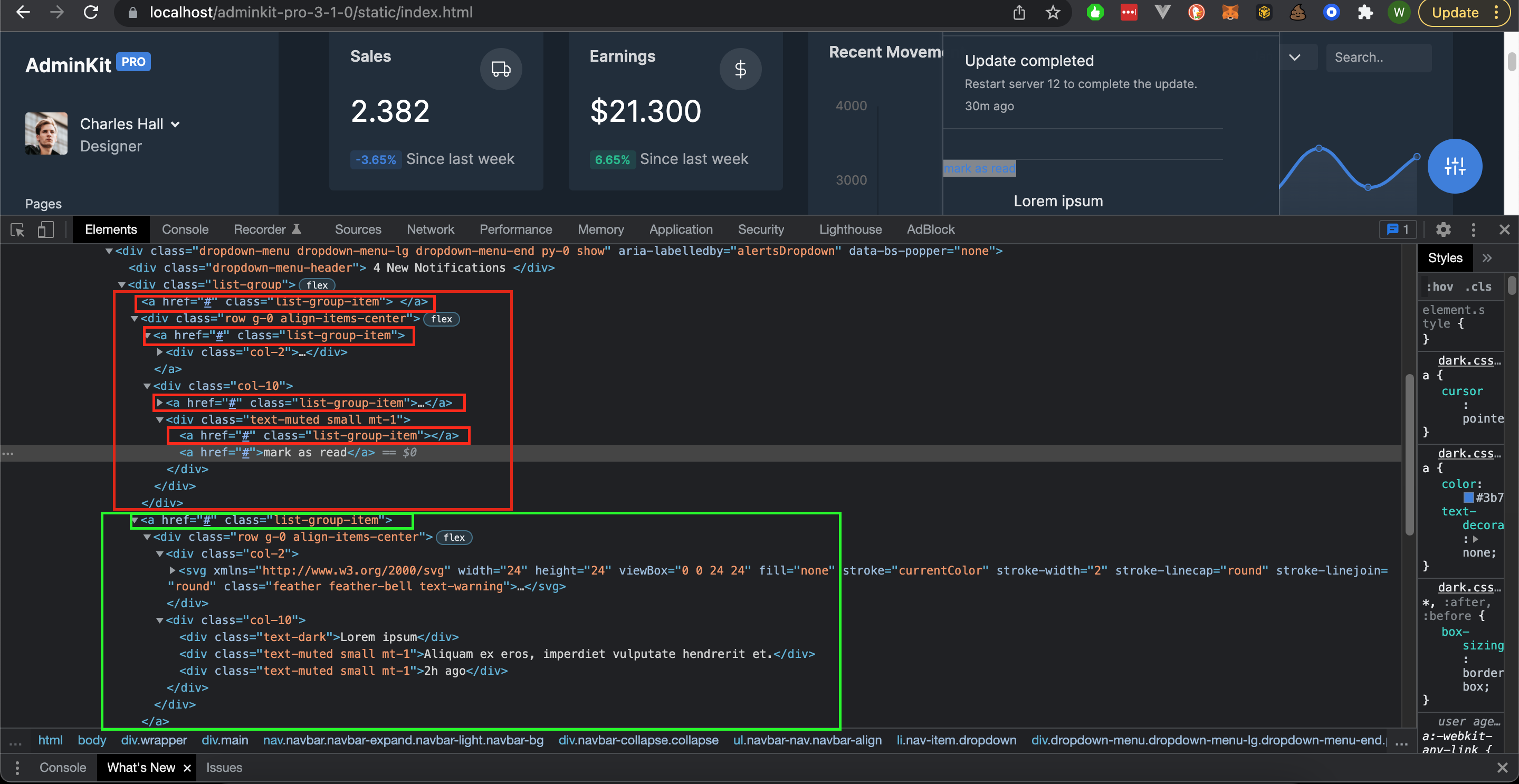The image size is (1519, 784).
Task: Open the dark.css stylesheet link
Action: pos(1467,360)
